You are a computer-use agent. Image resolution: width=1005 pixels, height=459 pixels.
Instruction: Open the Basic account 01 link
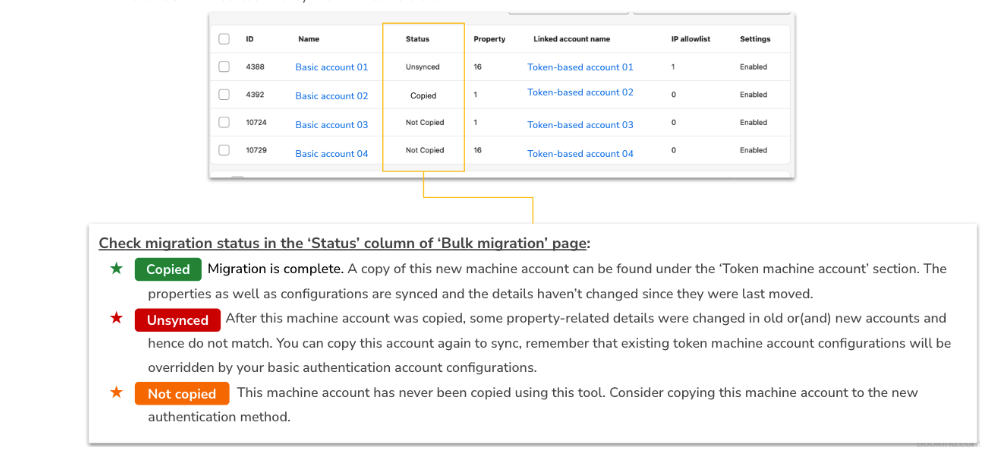(x=331, y=67)
